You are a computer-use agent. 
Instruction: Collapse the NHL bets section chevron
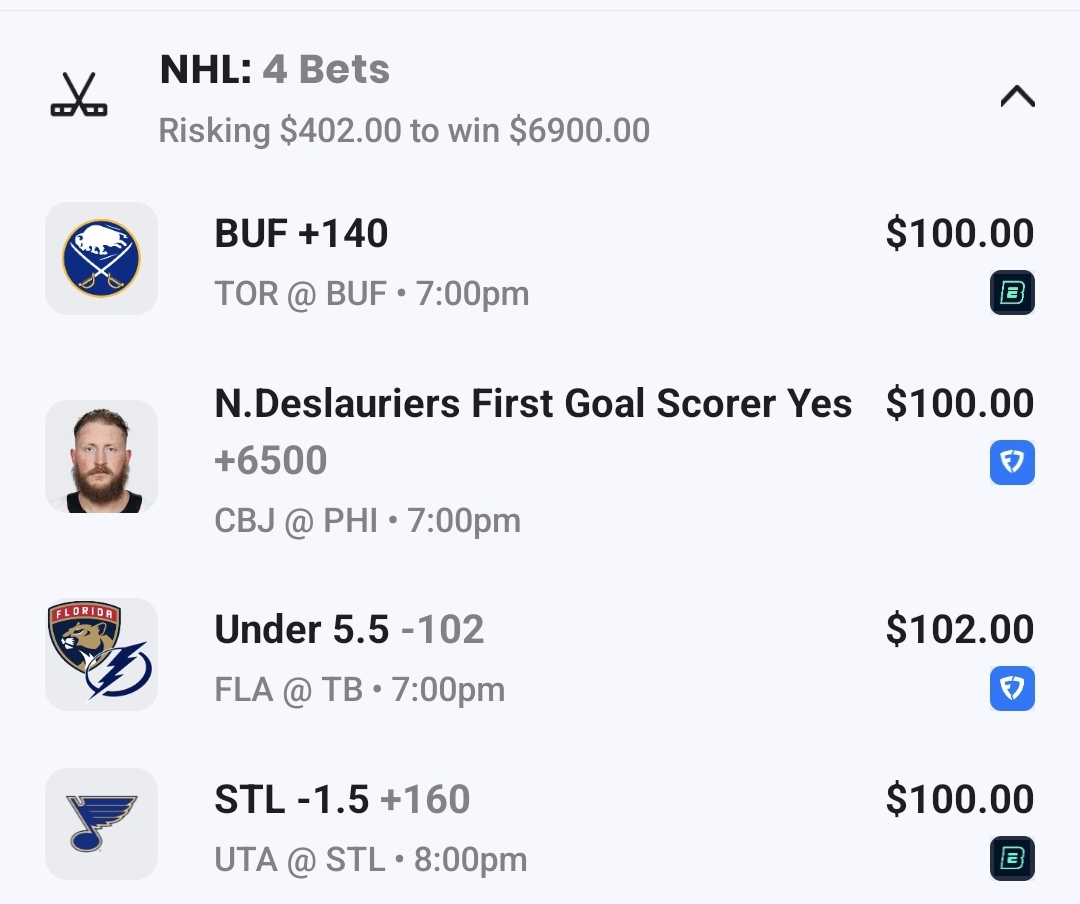(x=1017, y=96)
